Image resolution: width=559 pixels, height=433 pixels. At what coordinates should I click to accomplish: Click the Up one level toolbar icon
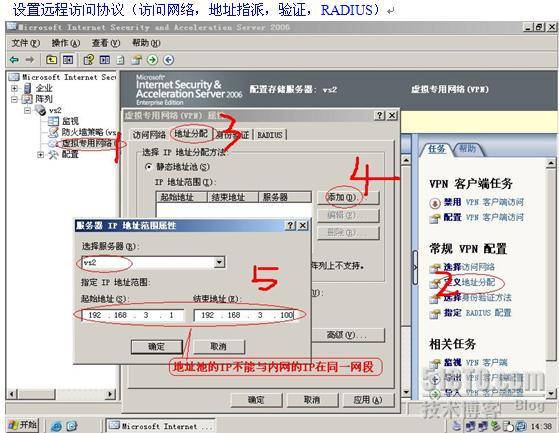(52, 60)
